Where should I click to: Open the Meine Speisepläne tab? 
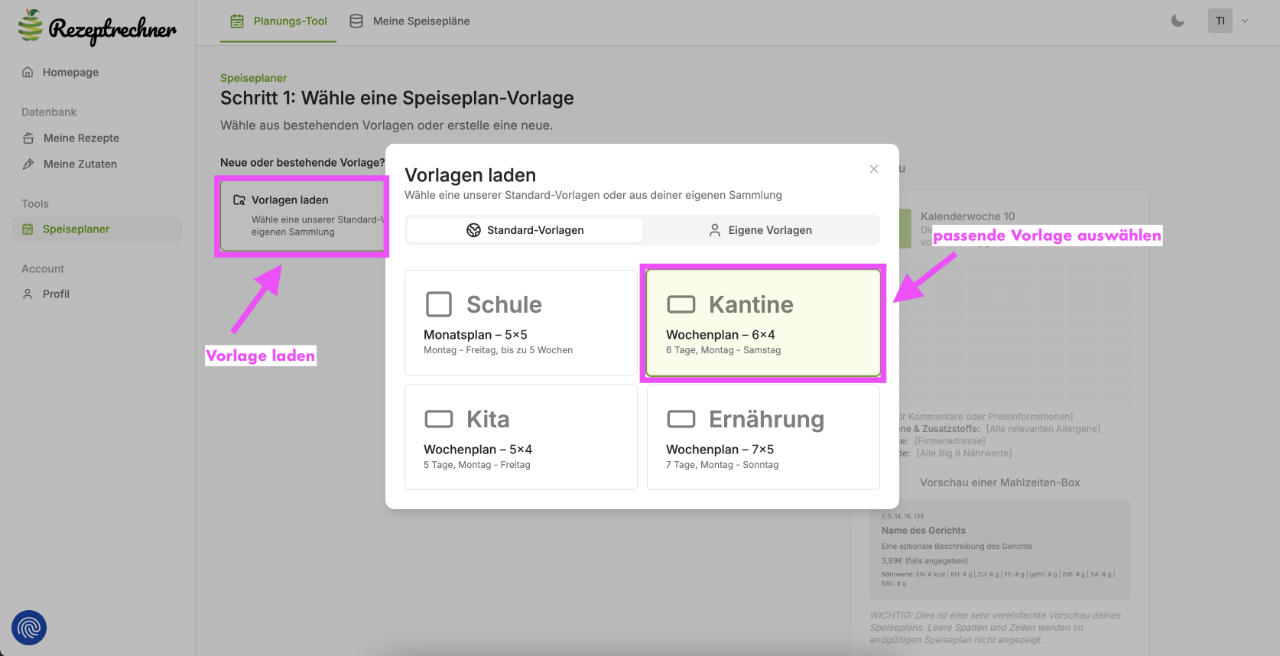click(410, 19)
